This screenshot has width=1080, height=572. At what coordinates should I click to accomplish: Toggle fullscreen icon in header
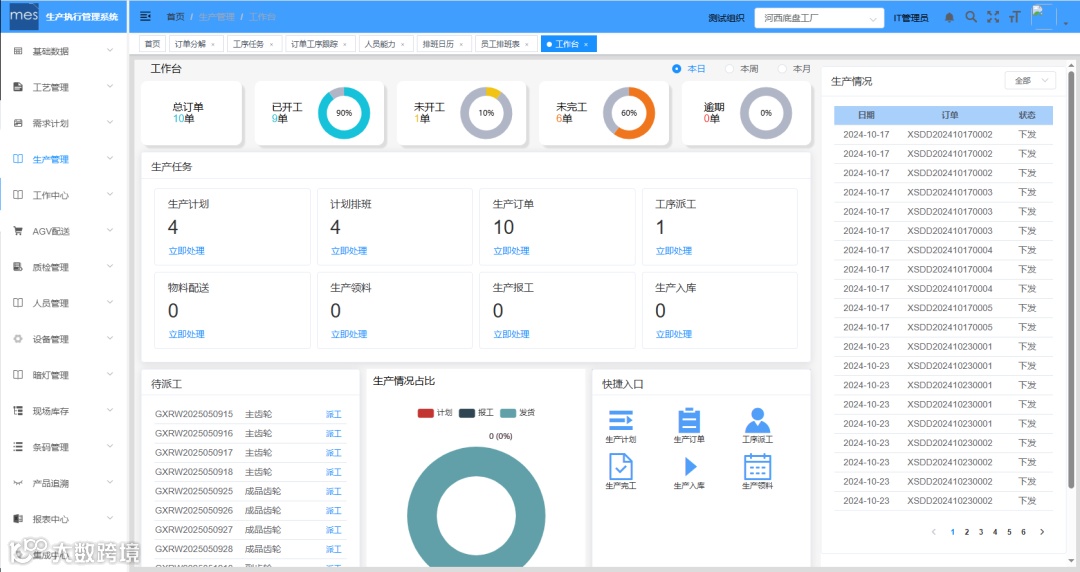pos(993,17)
